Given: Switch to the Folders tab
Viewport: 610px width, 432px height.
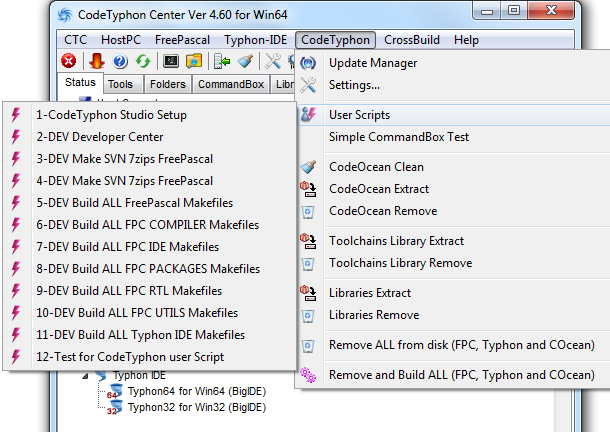Looking at the screenshot, I should (168, 84).
